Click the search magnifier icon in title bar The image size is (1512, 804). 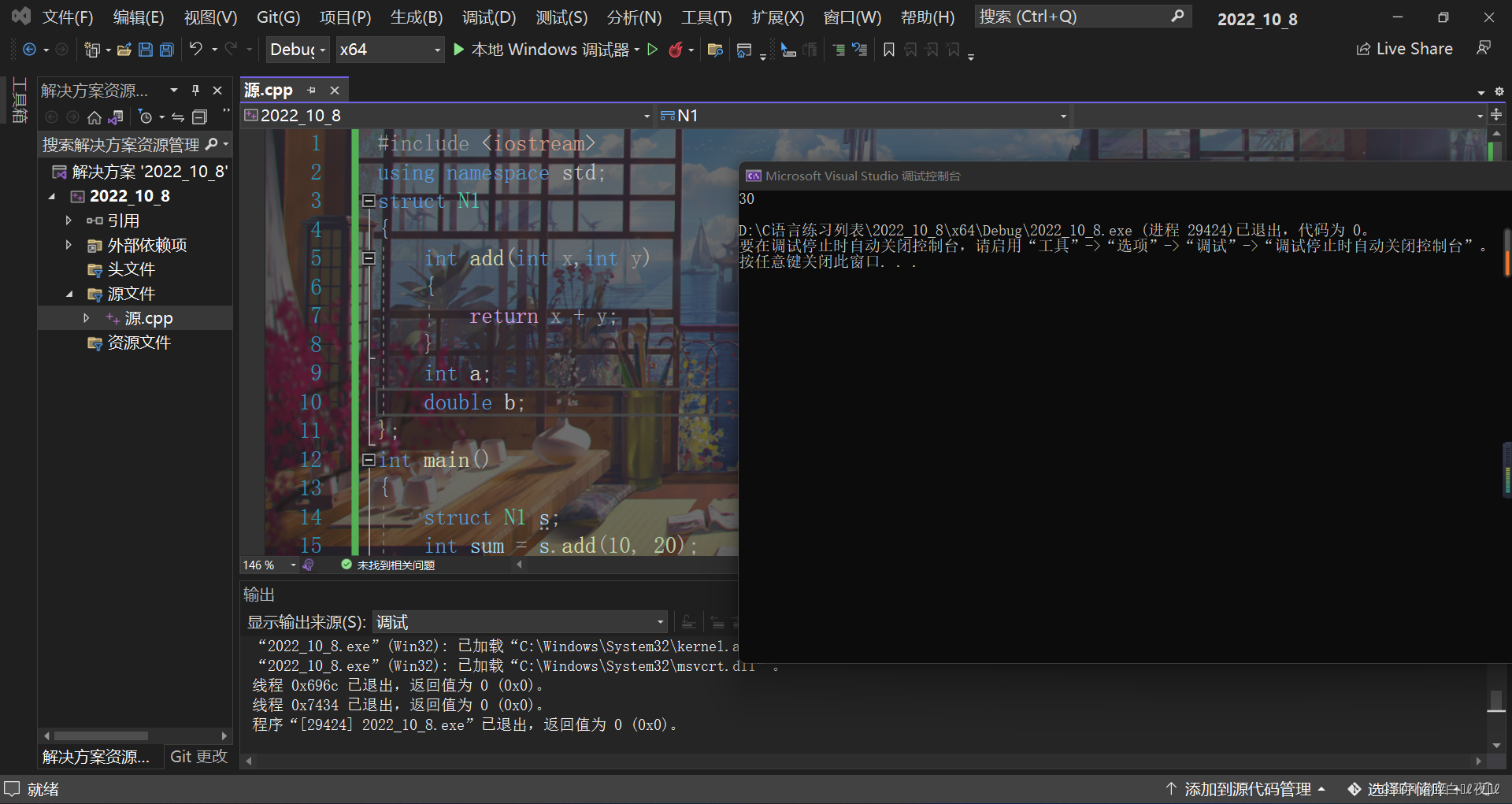point(1177,16)
